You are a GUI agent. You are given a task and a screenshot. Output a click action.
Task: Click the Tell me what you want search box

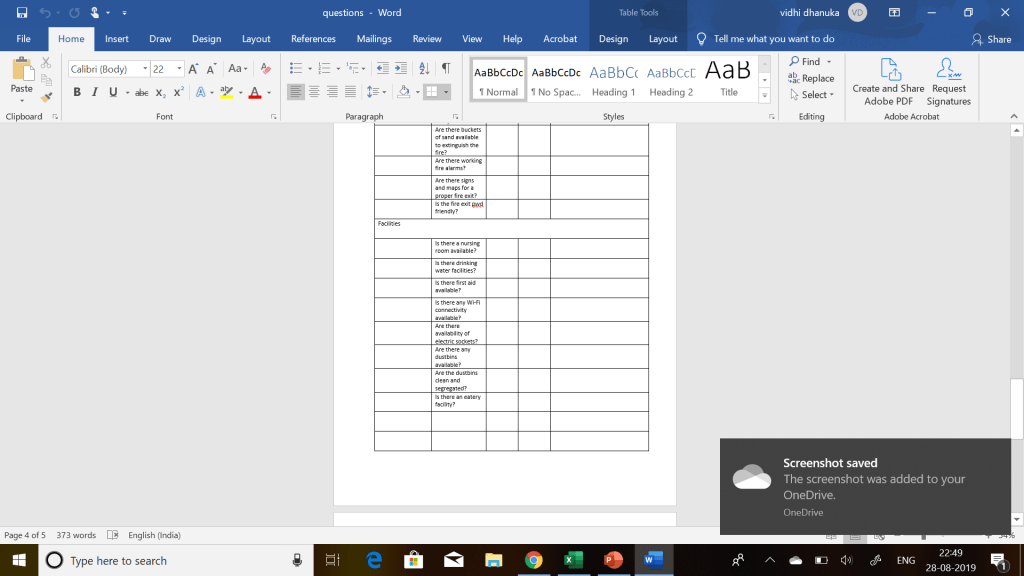click(773, 39)
